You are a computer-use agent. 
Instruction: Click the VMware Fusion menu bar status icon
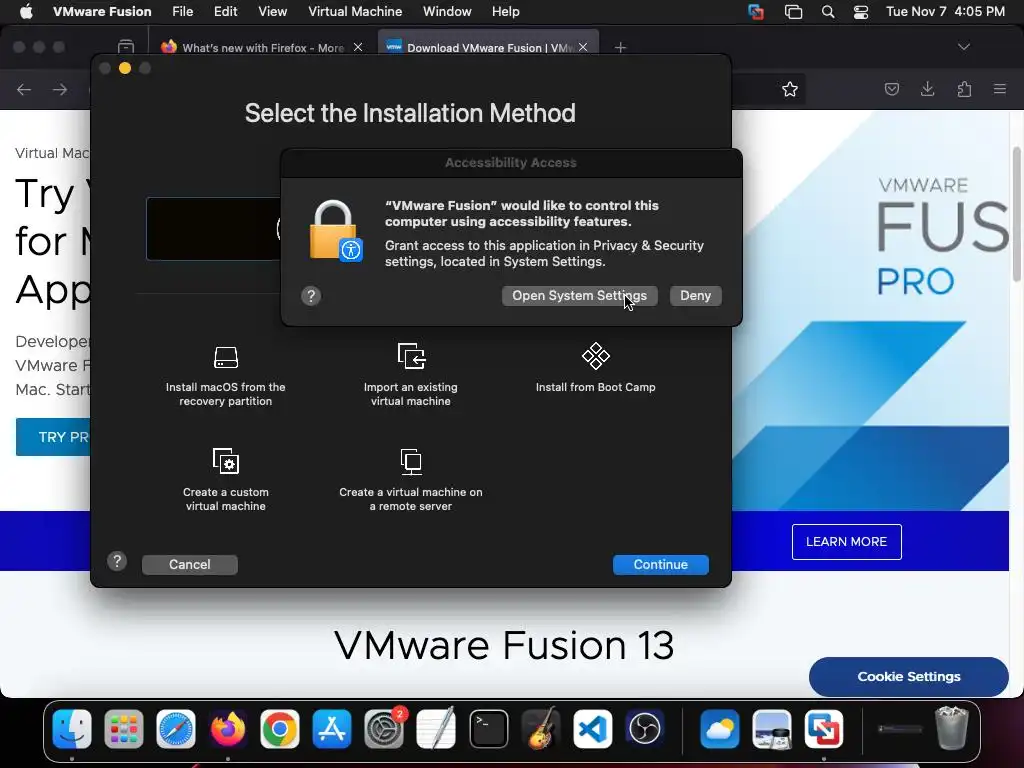coord(756,12)
